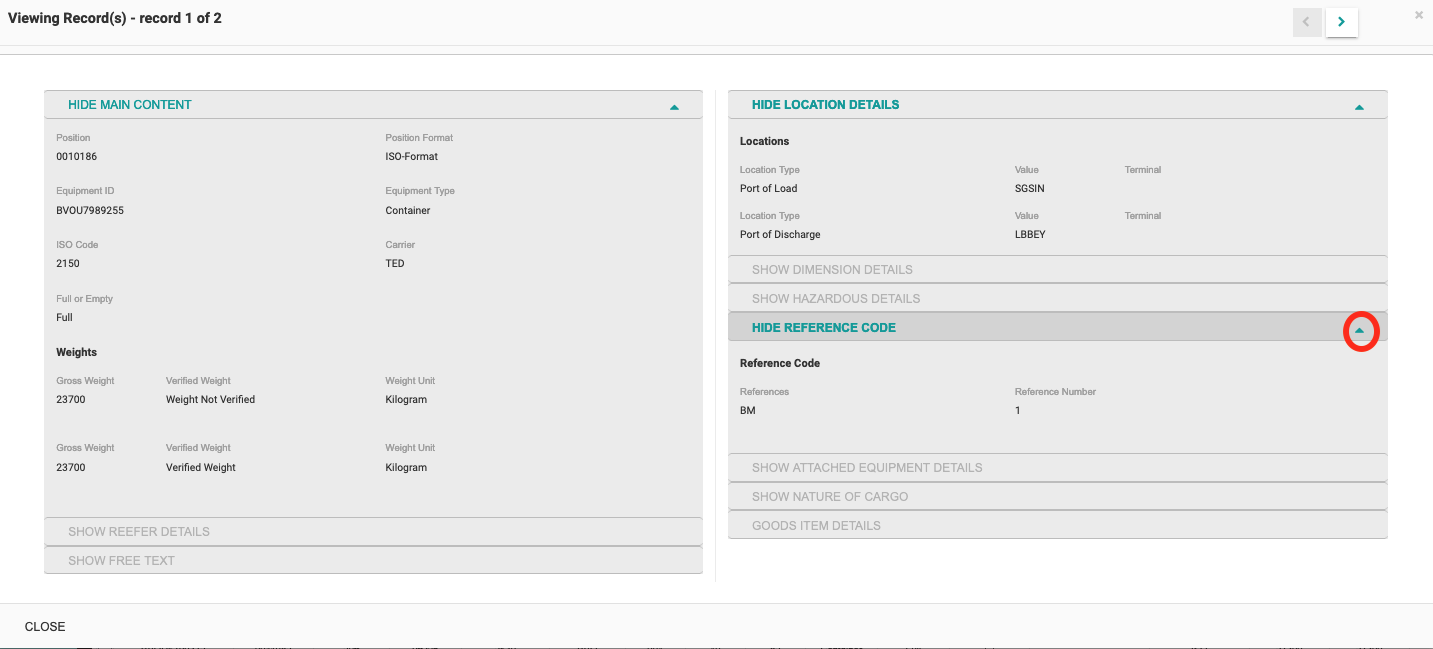This screenshot has width=1433, height=649.
Task: Collapse location details using the triangle icon
Action: tap(1359, 106)
